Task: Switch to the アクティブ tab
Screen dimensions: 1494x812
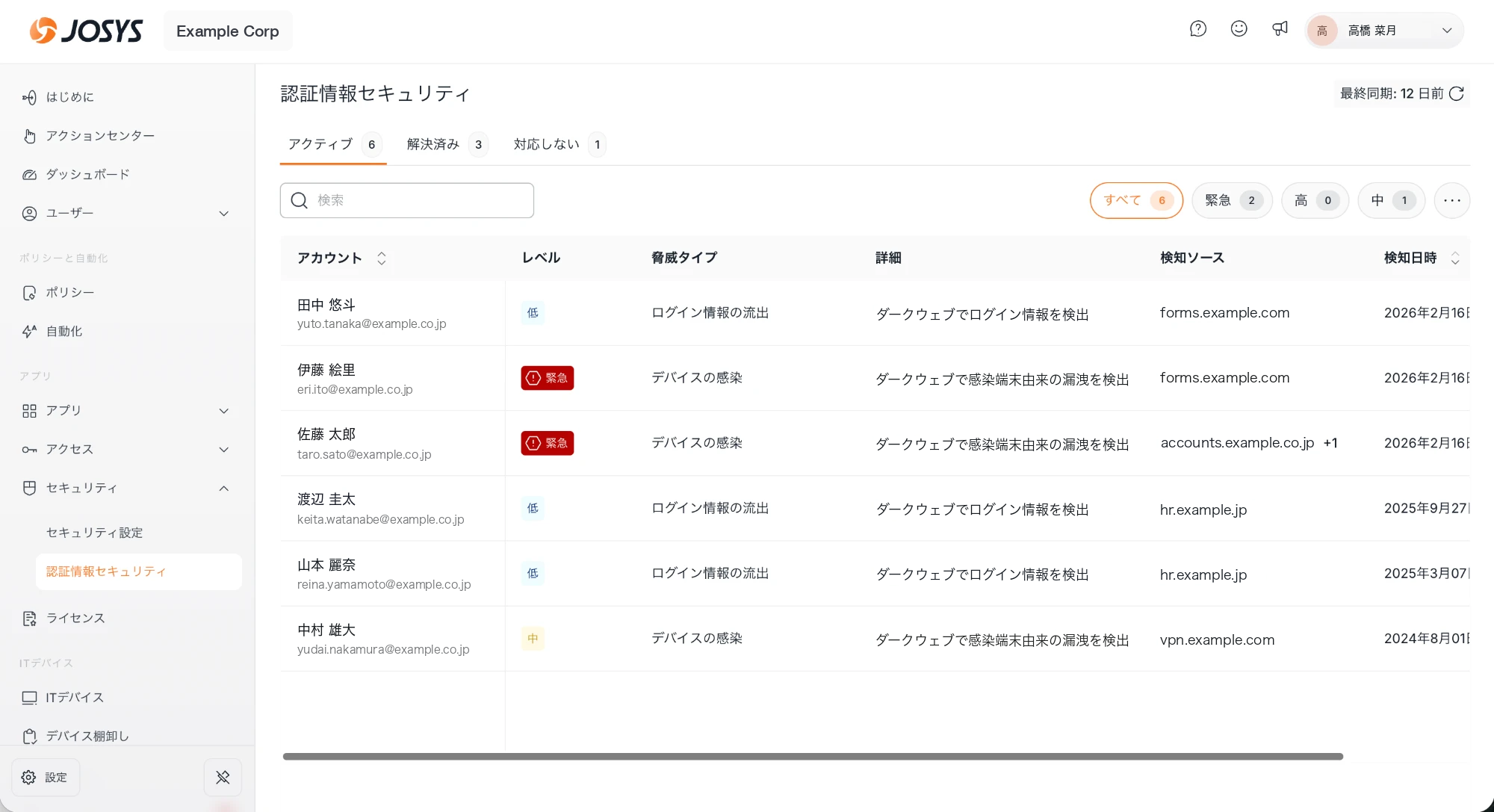Action: point(334,145)
